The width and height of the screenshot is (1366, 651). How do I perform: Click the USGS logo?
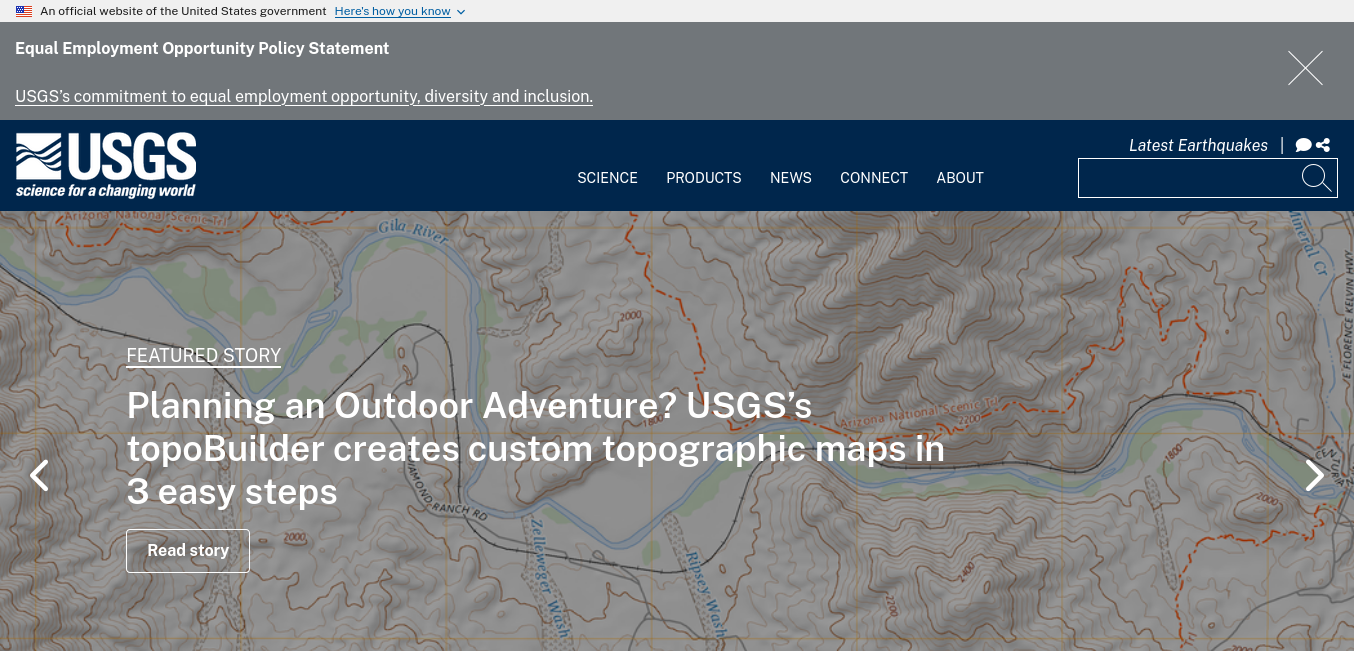click(x=106, y=165)
